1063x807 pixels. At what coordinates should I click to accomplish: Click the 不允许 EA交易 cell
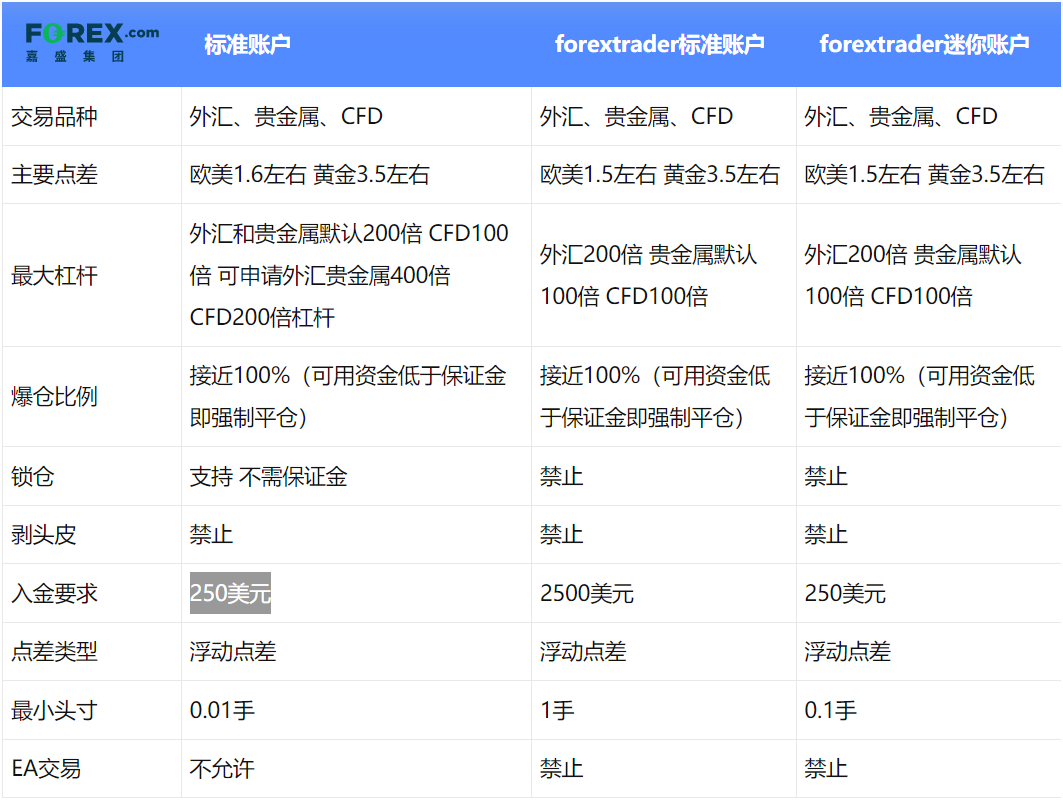point(222,769)
